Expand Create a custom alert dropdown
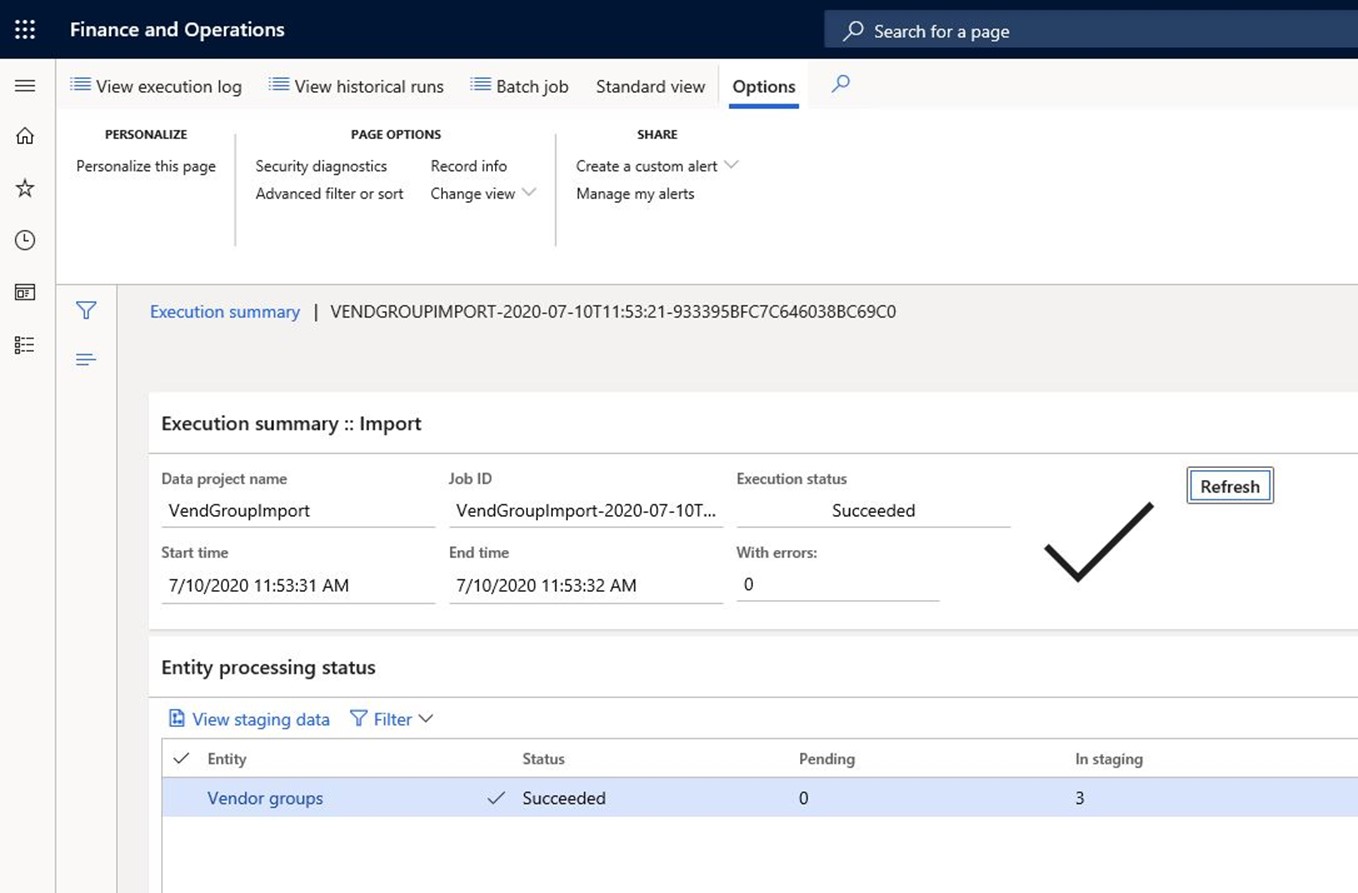Screen dimensions: 1358x893 657,166
